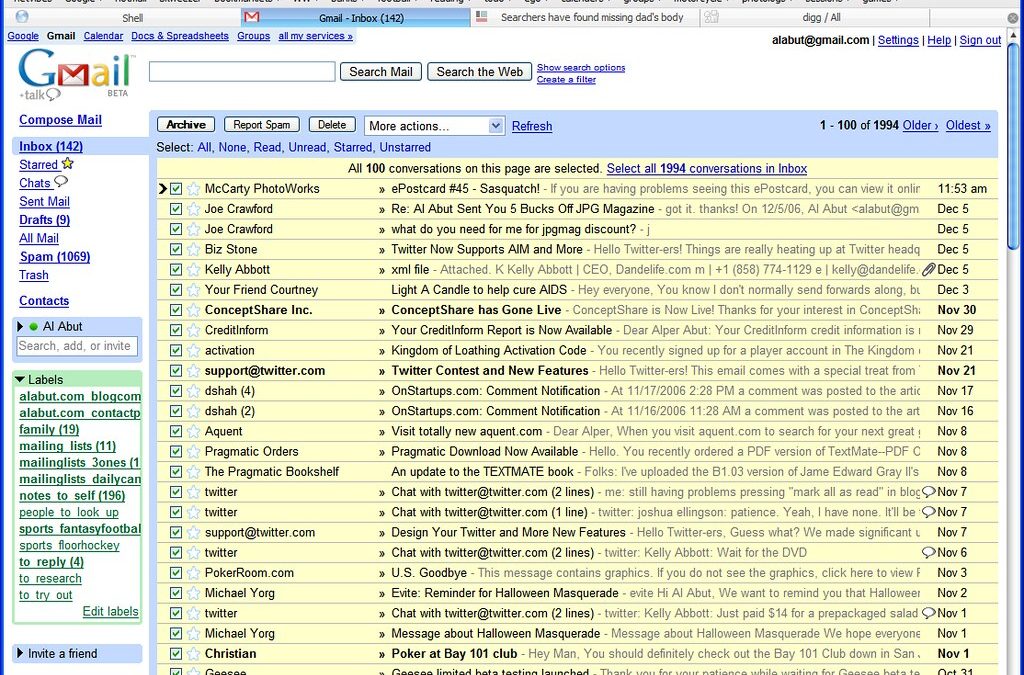The image size is (1024, 675).
Task: Uncheck the activation email checkbox
Action: [x=176, y=351]
